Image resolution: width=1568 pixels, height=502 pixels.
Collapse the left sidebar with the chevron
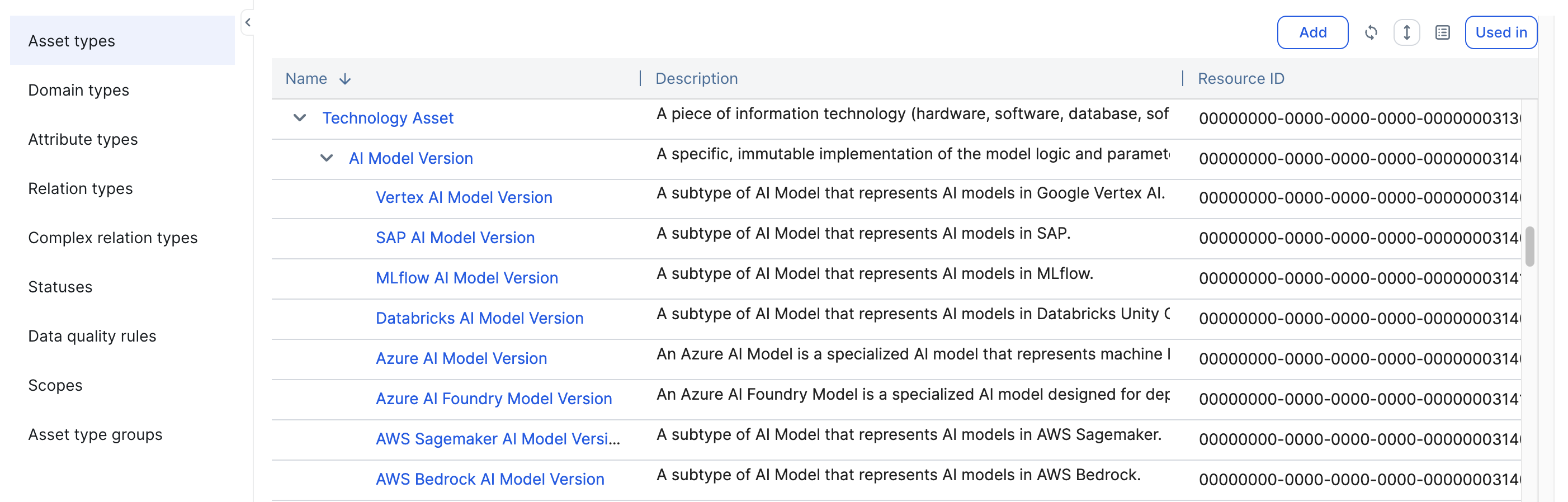(x=248, y=22)
